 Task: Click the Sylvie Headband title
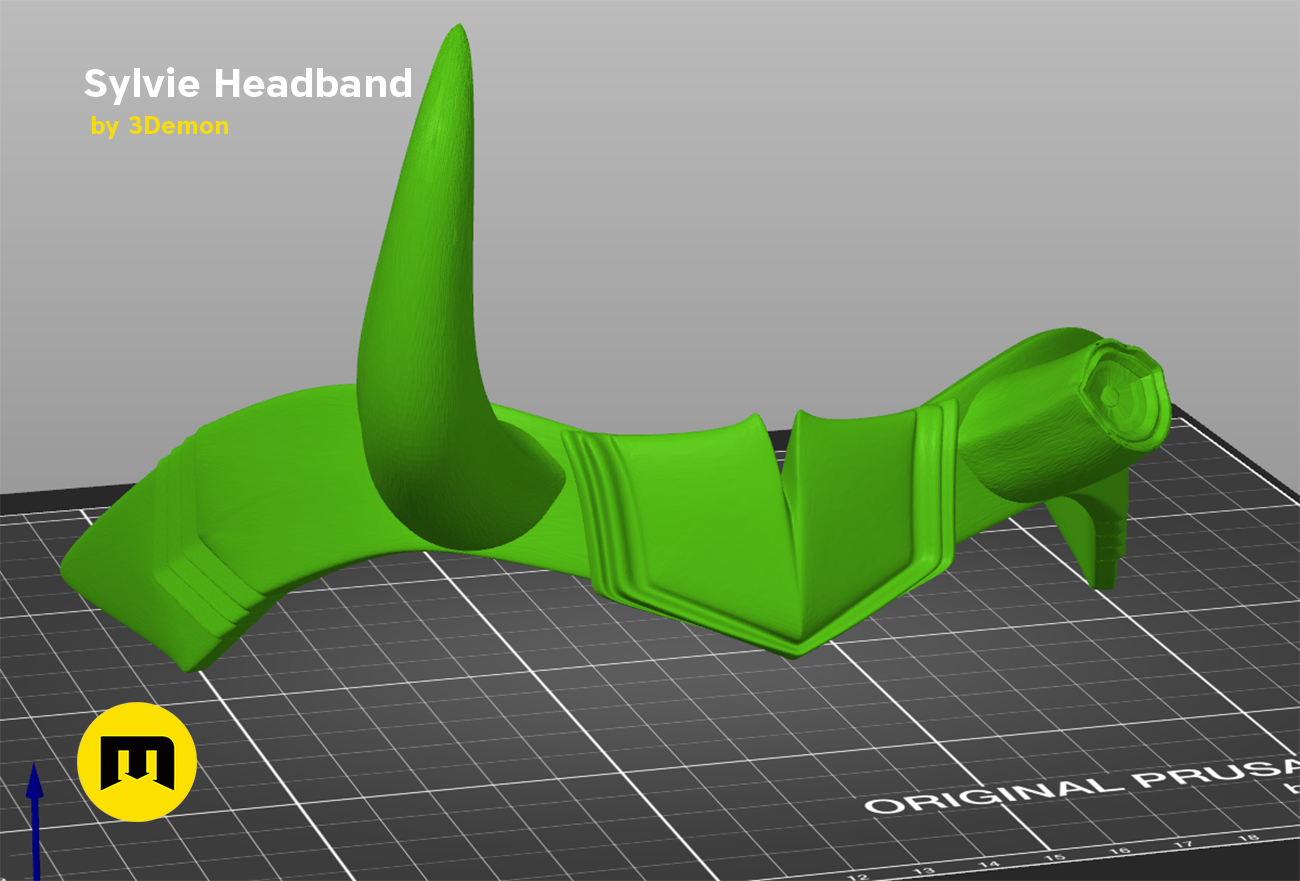coord(248,85)
